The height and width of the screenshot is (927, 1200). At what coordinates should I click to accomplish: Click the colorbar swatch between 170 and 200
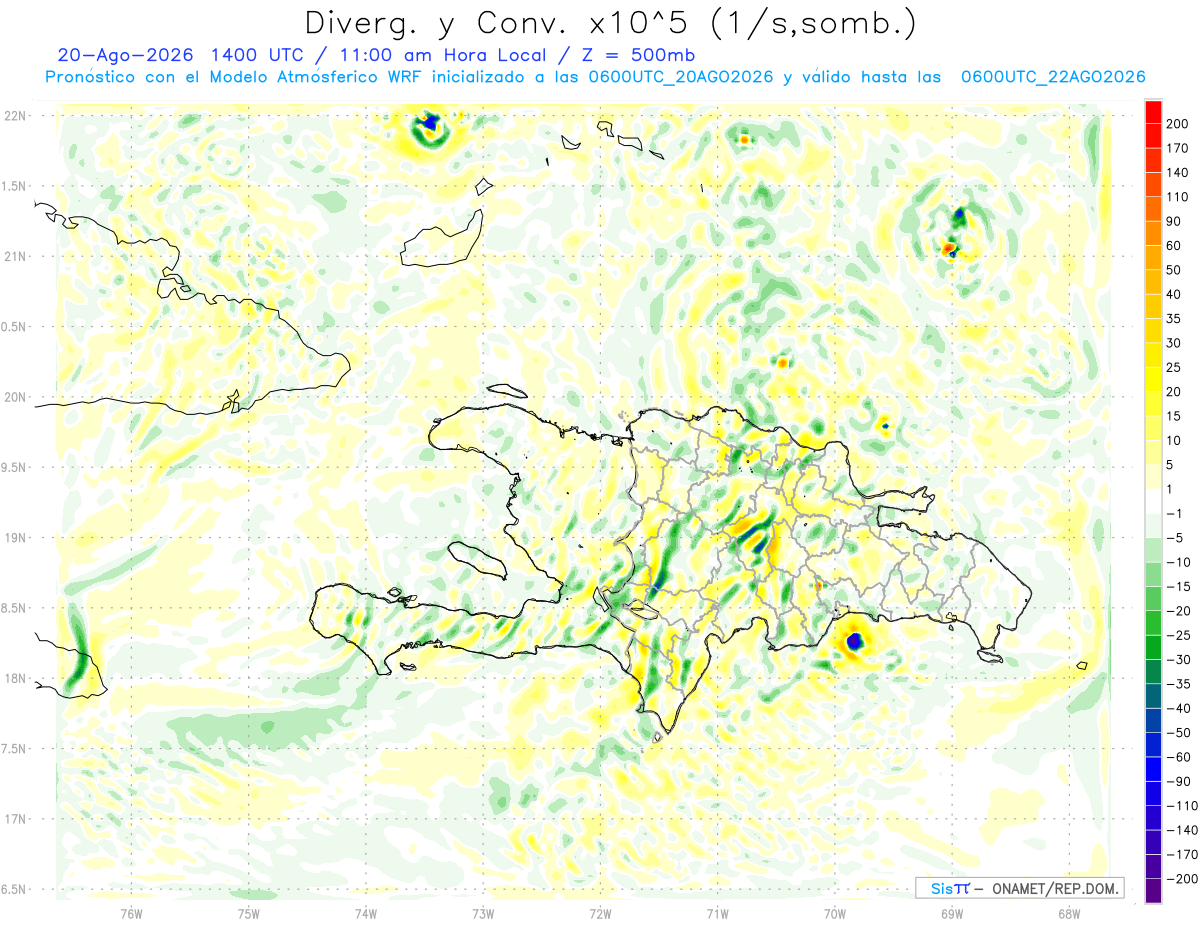pos(1153,135)
